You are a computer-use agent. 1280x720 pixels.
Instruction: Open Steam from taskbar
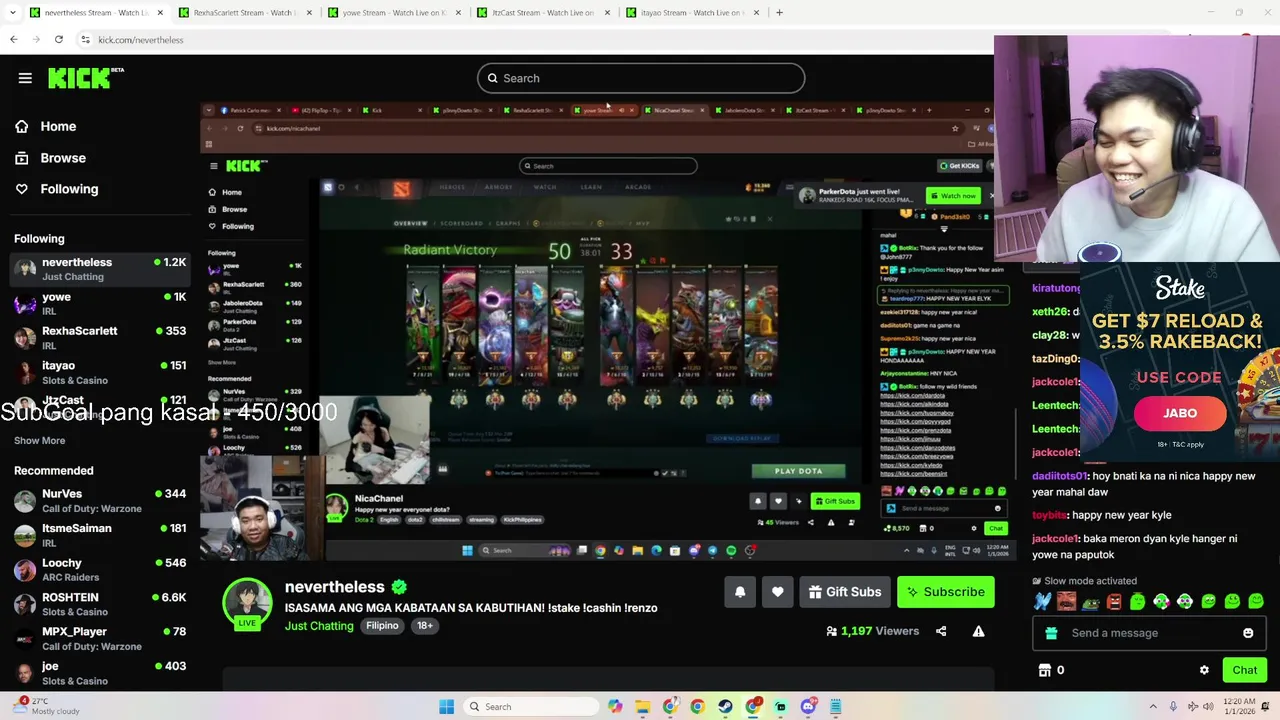(725, 707)
